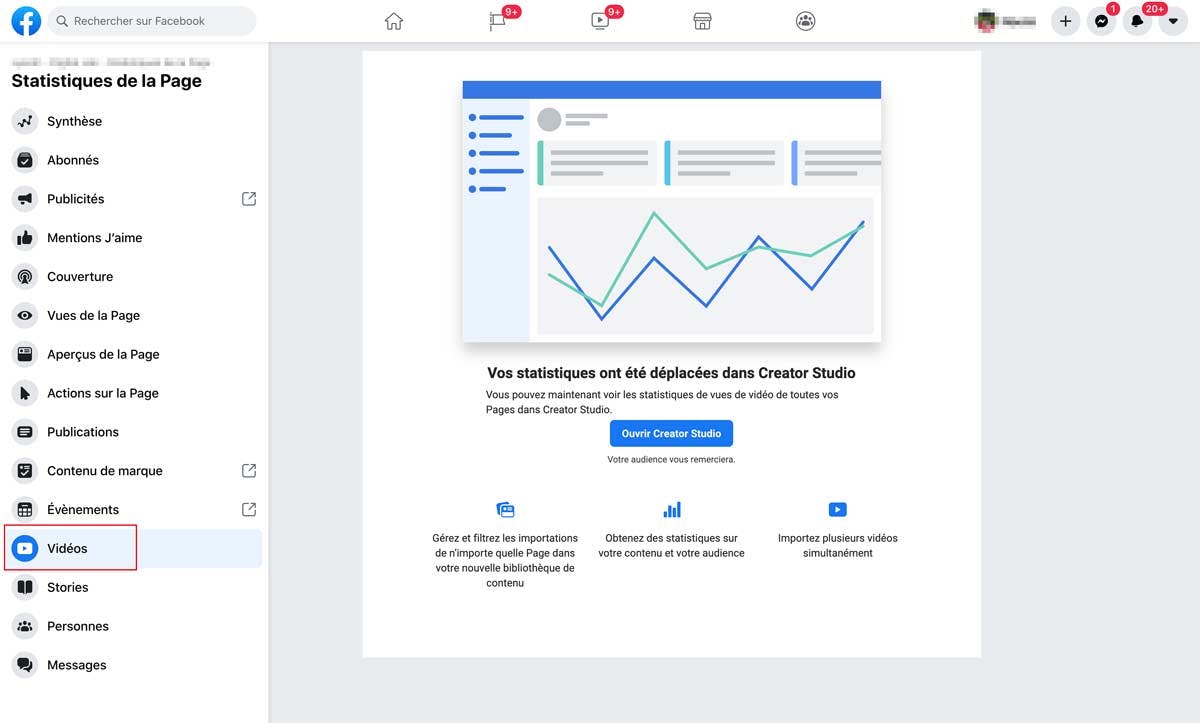This screenshot has height=723, width=1200.
Task: Click the multiple videos import feature icon
Action: 838,510
